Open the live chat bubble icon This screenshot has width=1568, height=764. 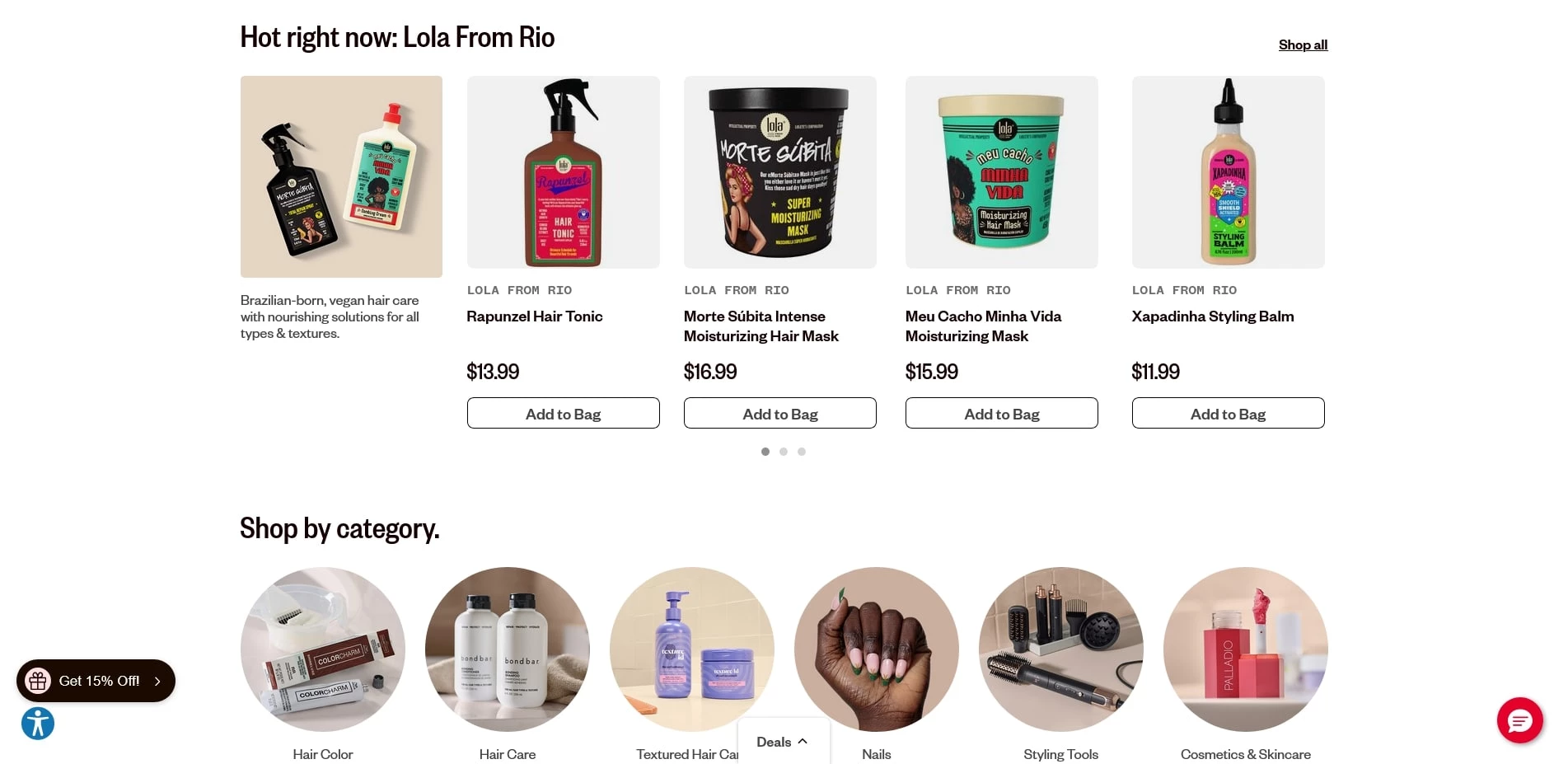click(x=1519, y=721)
